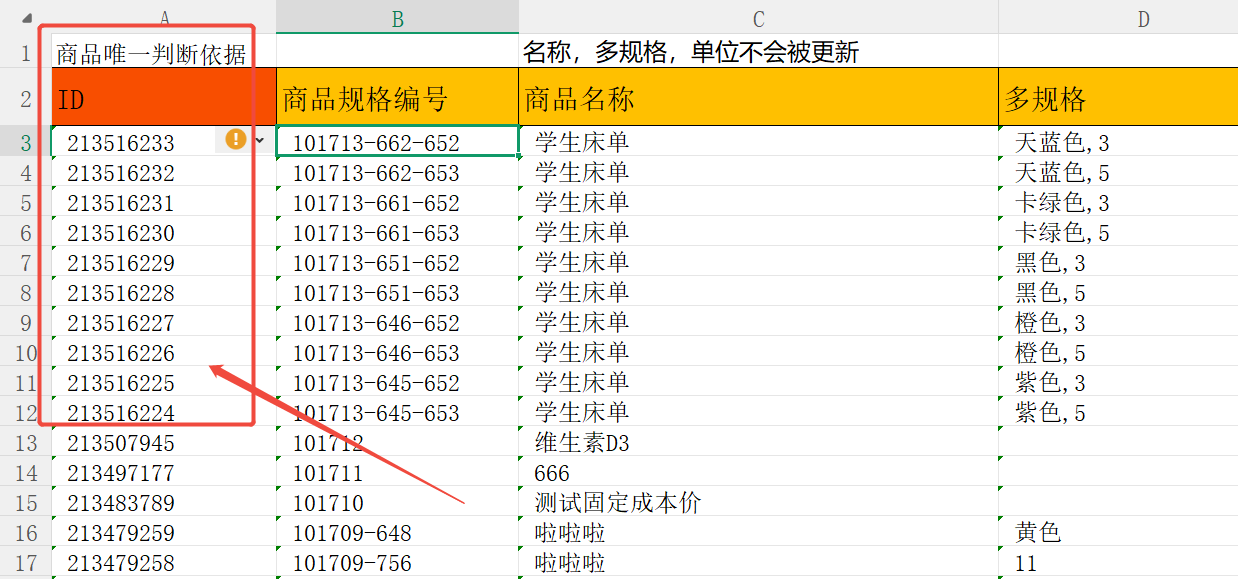Viewport: 1238px width, 579px height.
Task: Click the select-all corner triangle
Action: pos(28,18)
